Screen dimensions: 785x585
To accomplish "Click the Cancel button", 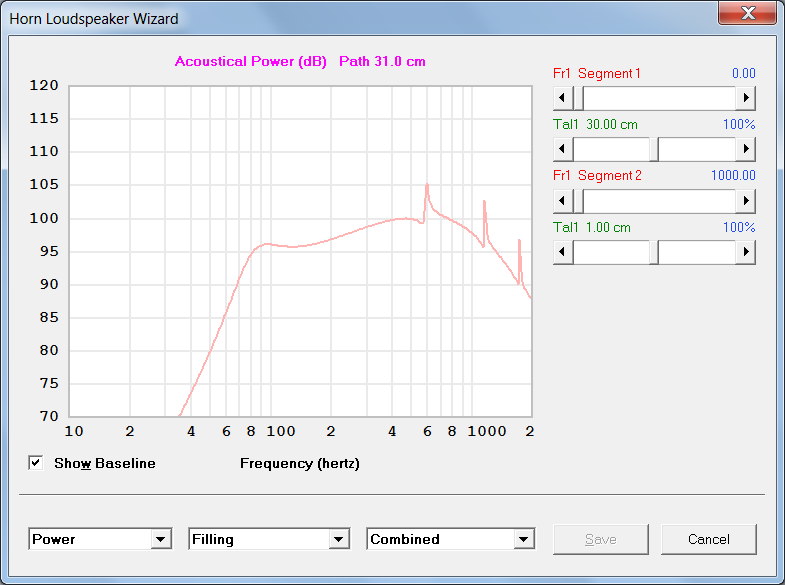I will (708, 539).
